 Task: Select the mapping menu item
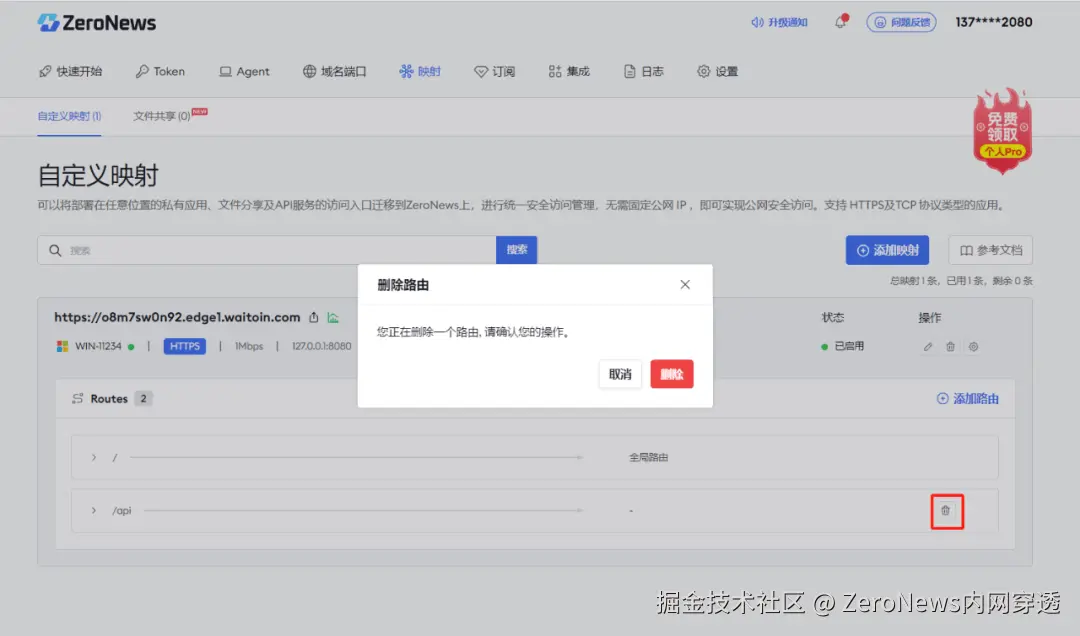click(419, 71)
